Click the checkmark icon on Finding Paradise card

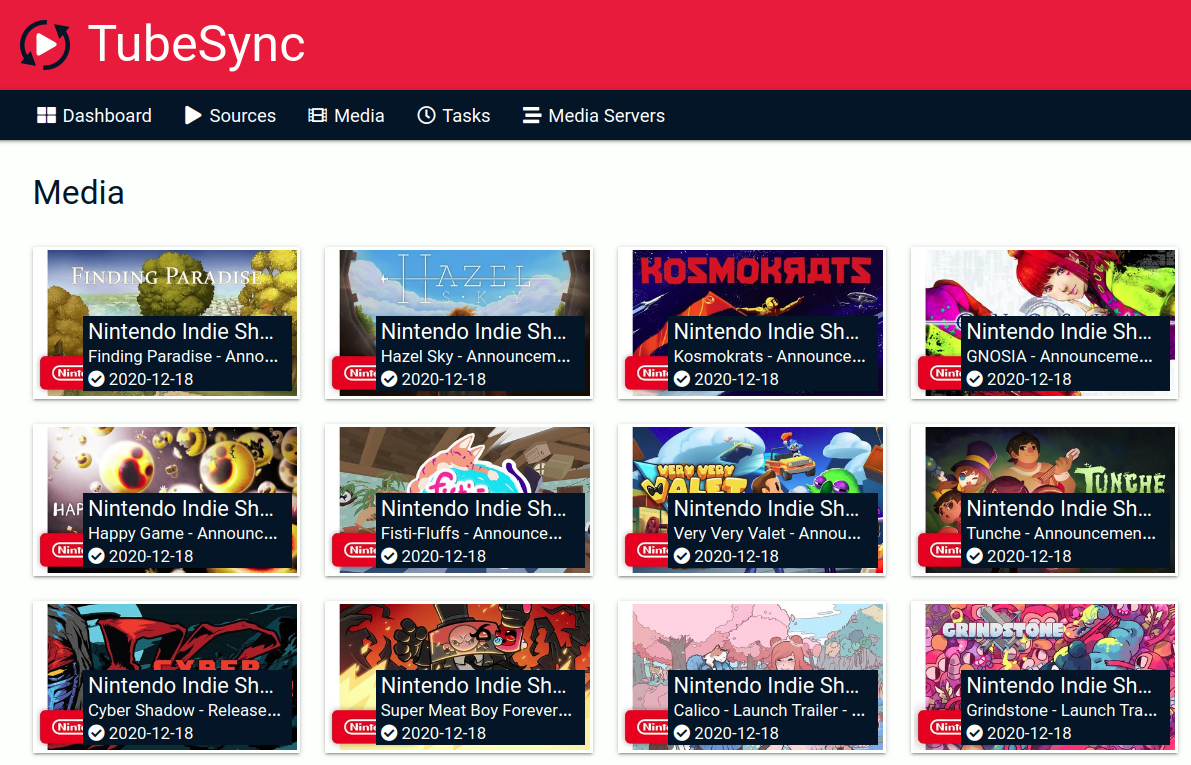click(96, 379)
